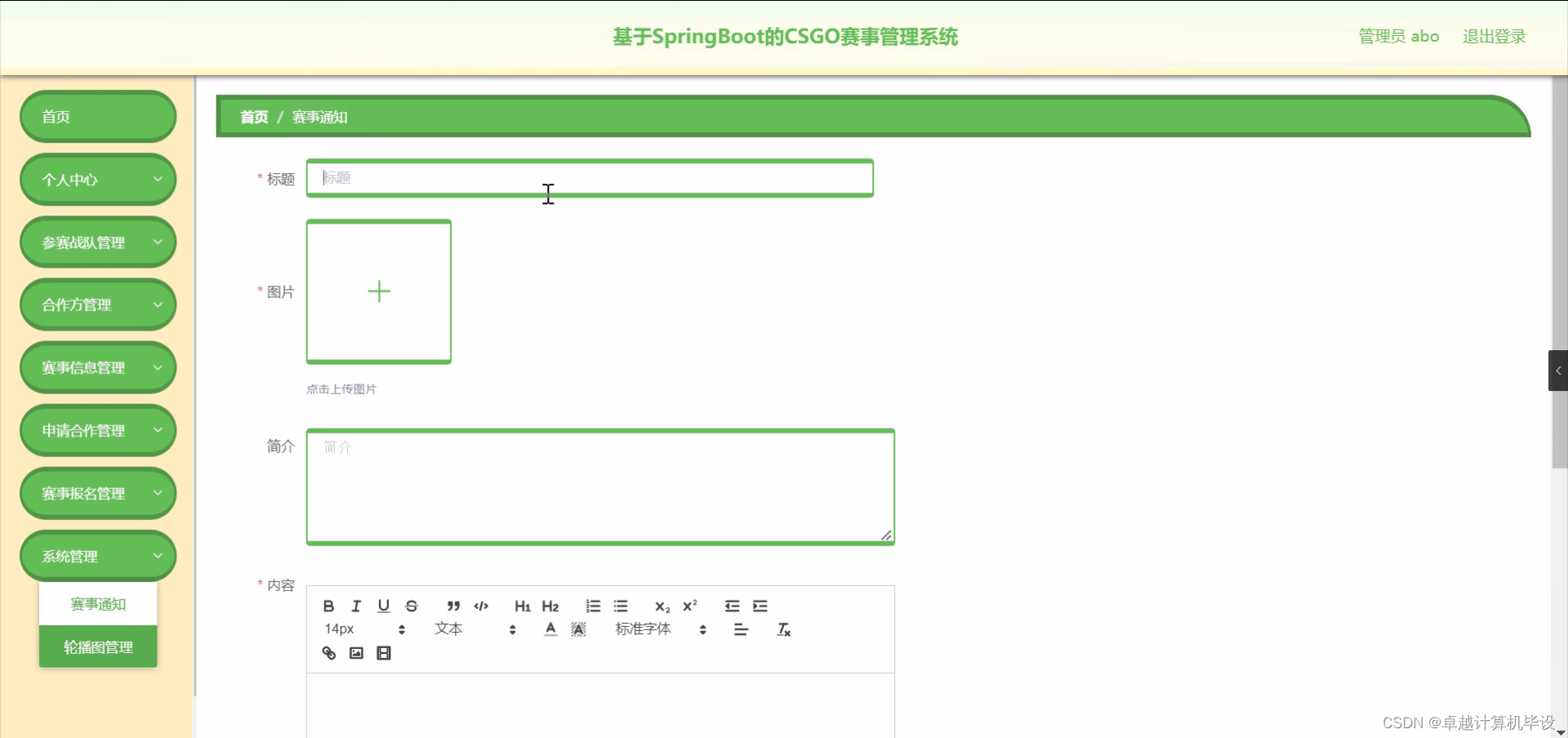Screen dimensions: 1568x738
Task: Toggle bold formatting
Action: [328, 606]
